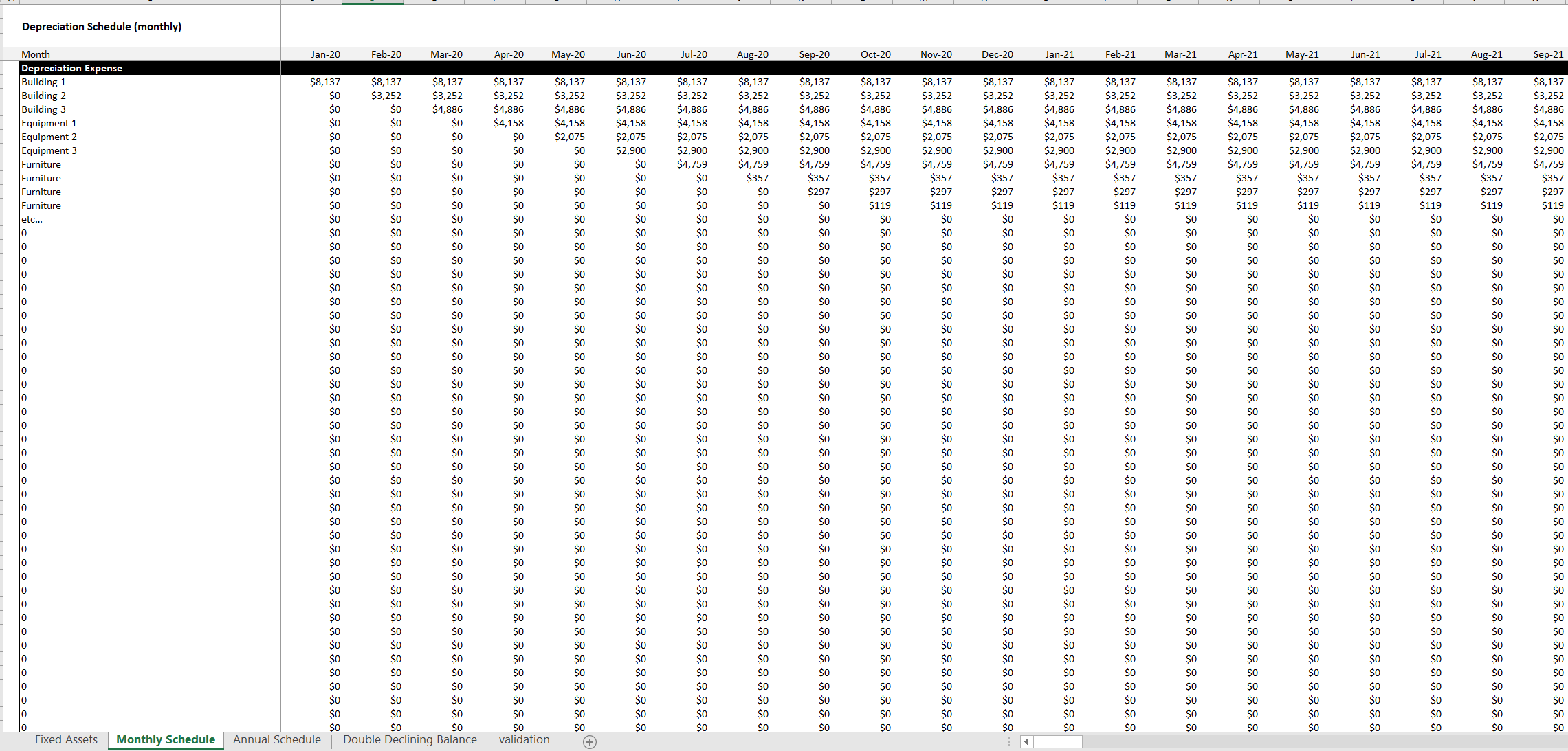1568x751 pixels.
Task: Add a new sheet with plus icon
Action: click(x=589, y=741)
